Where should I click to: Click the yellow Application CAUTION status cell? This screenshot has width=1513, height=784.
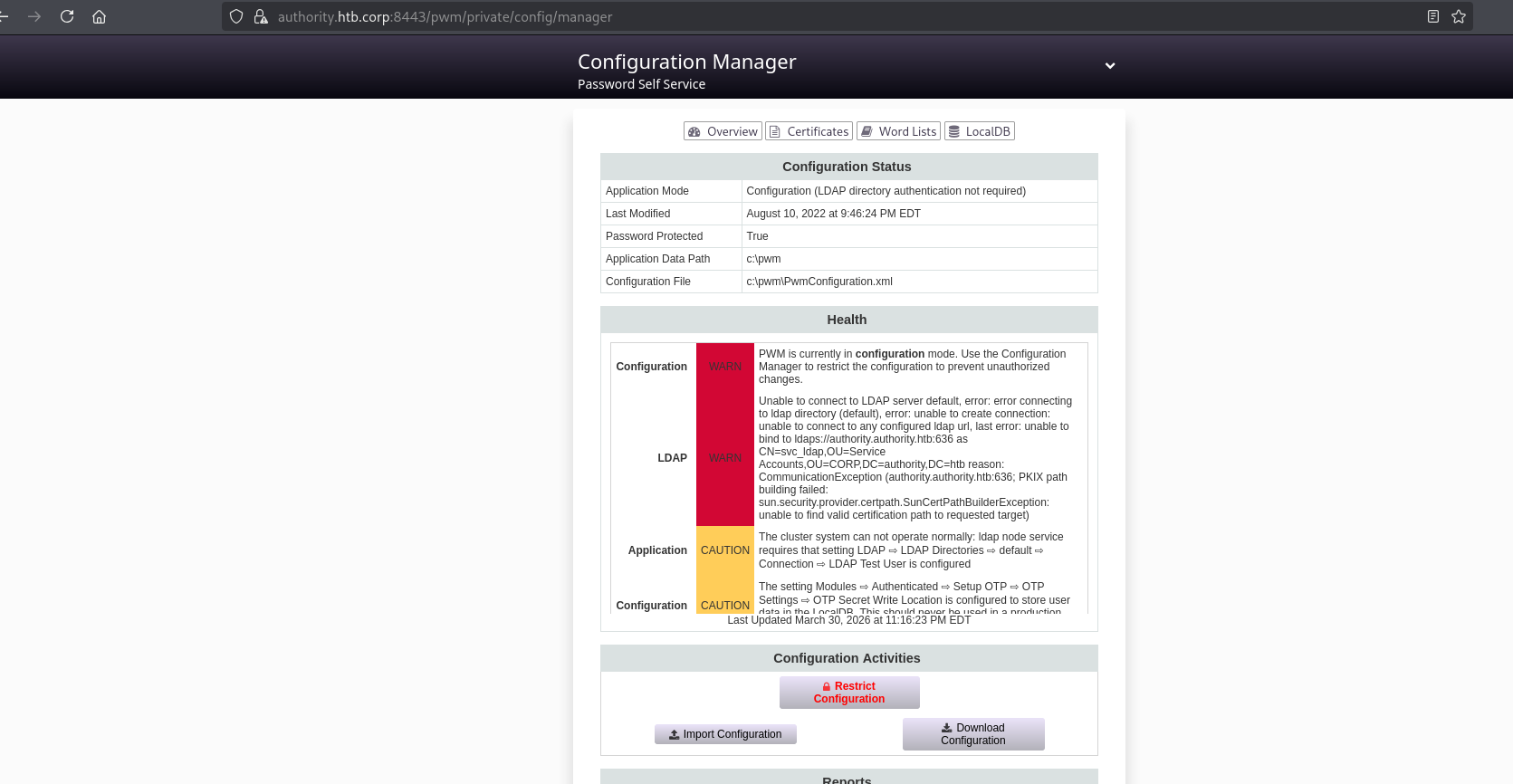724,550
